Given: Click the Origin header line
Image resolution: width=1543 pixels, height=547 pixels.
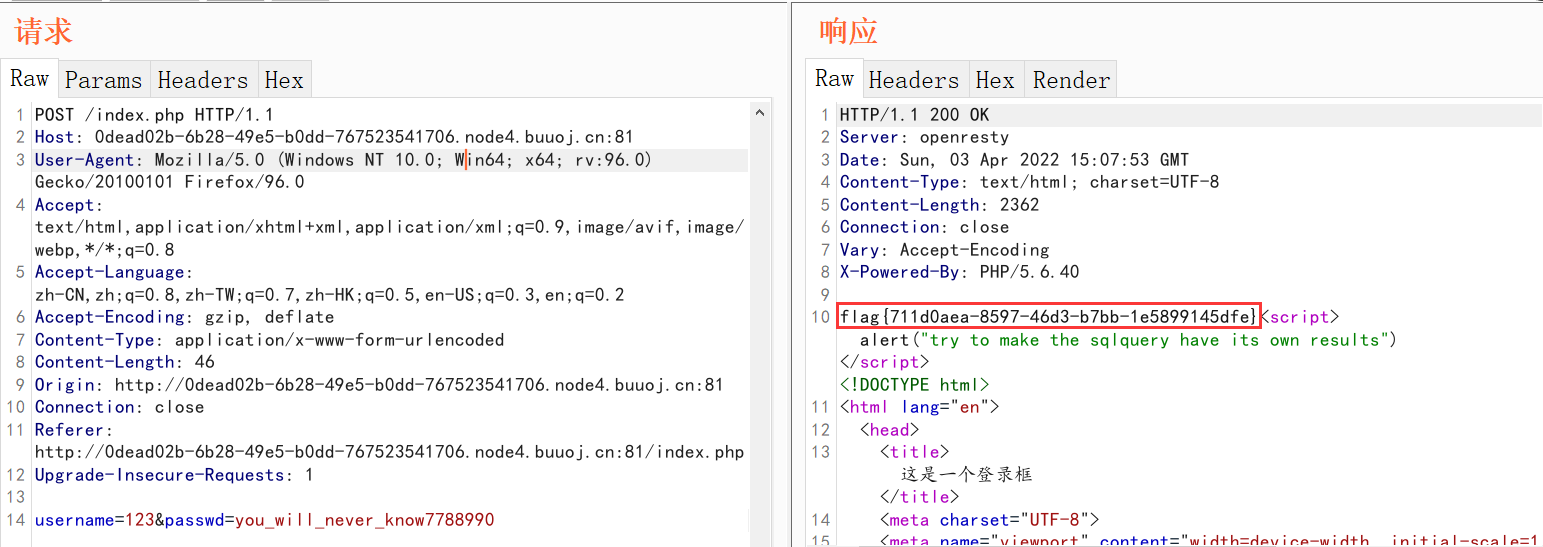Looking at the screenshot, I should pos(379,385).
